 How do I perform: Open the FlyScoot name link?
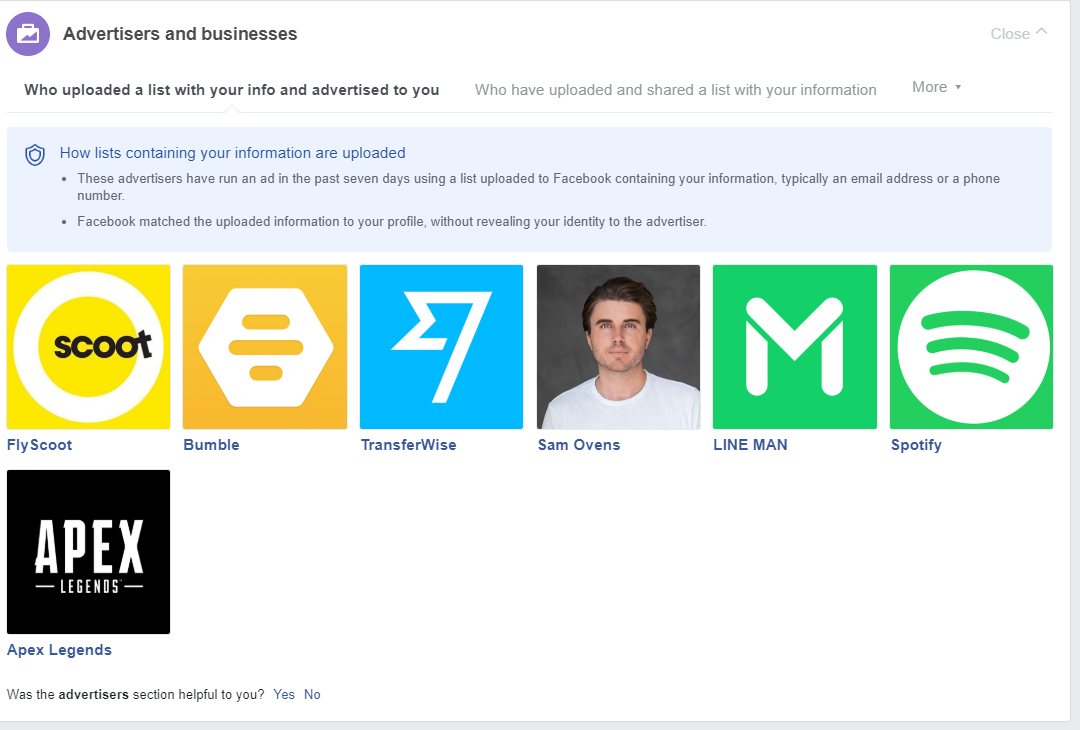40,445
